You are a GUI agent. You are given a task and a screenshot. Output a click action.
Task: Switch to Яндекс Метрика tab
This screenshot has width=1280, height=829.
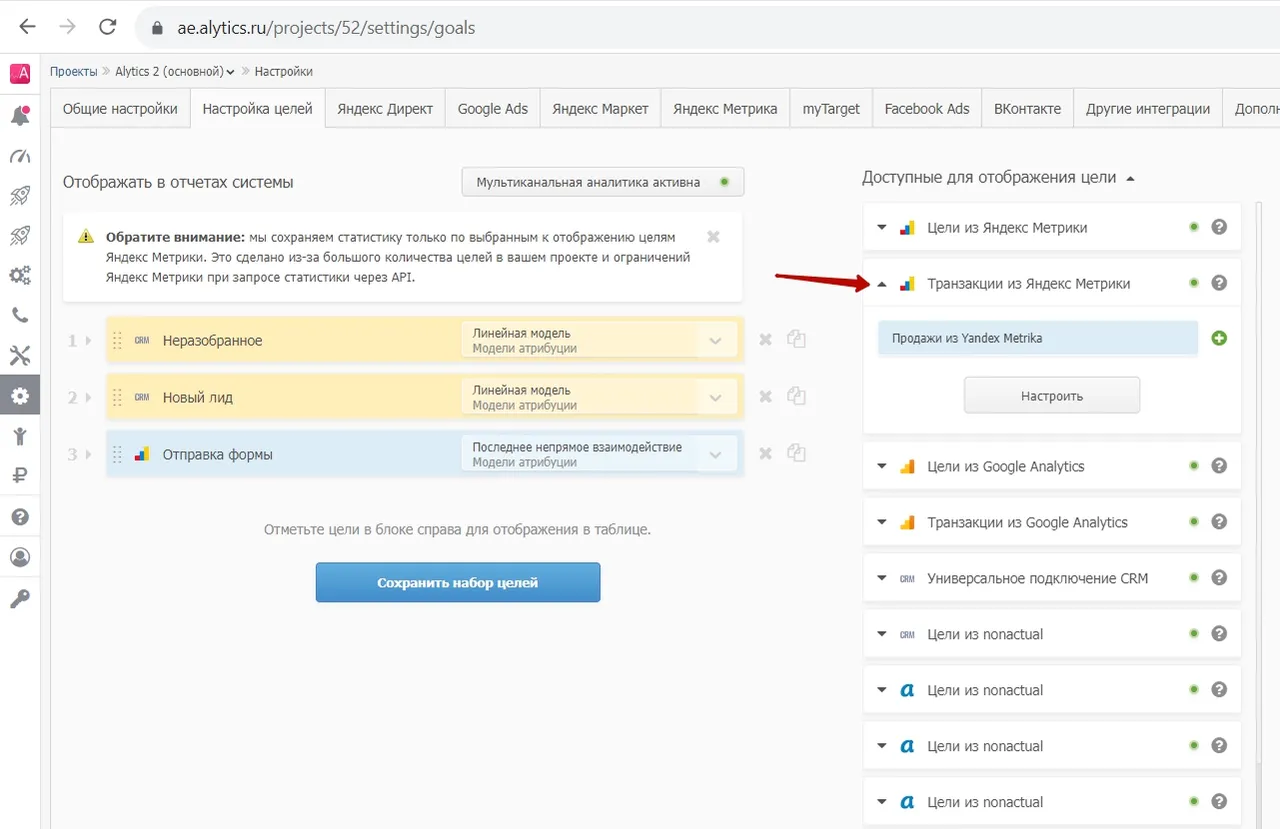(725, 109)
